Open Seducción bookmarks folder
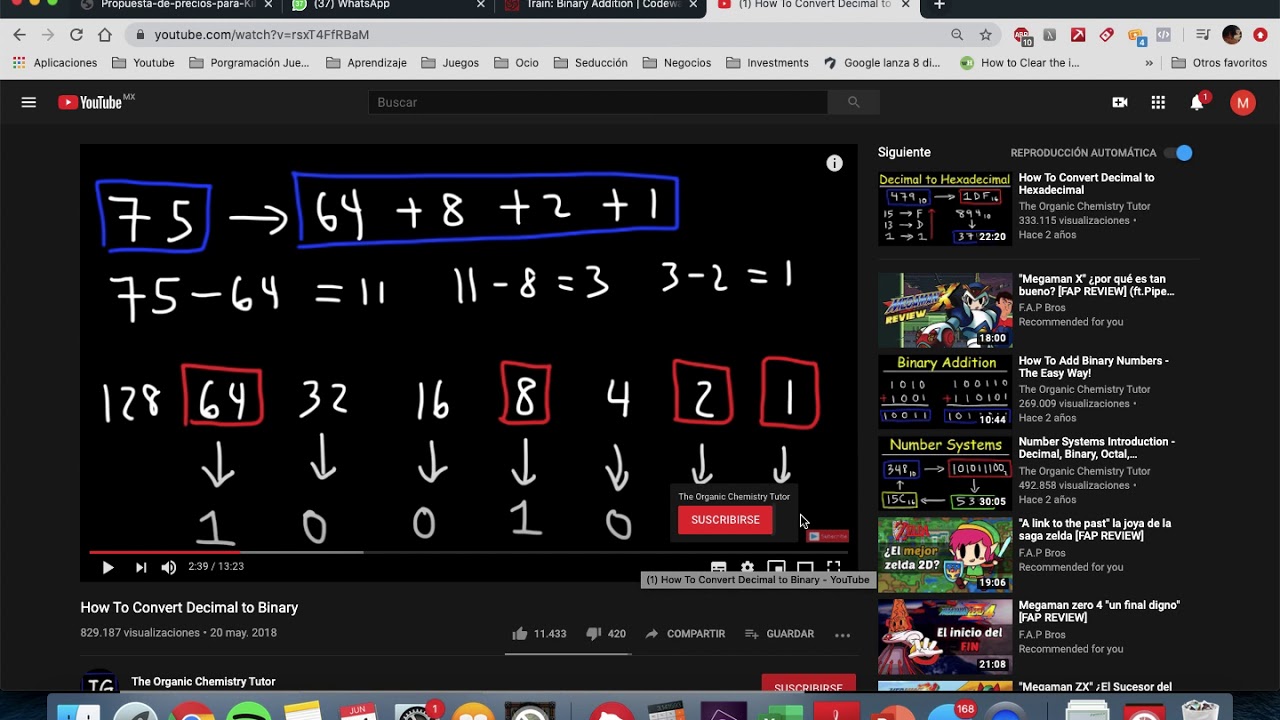Screen dimensions: 1280x720 [590, 62]
